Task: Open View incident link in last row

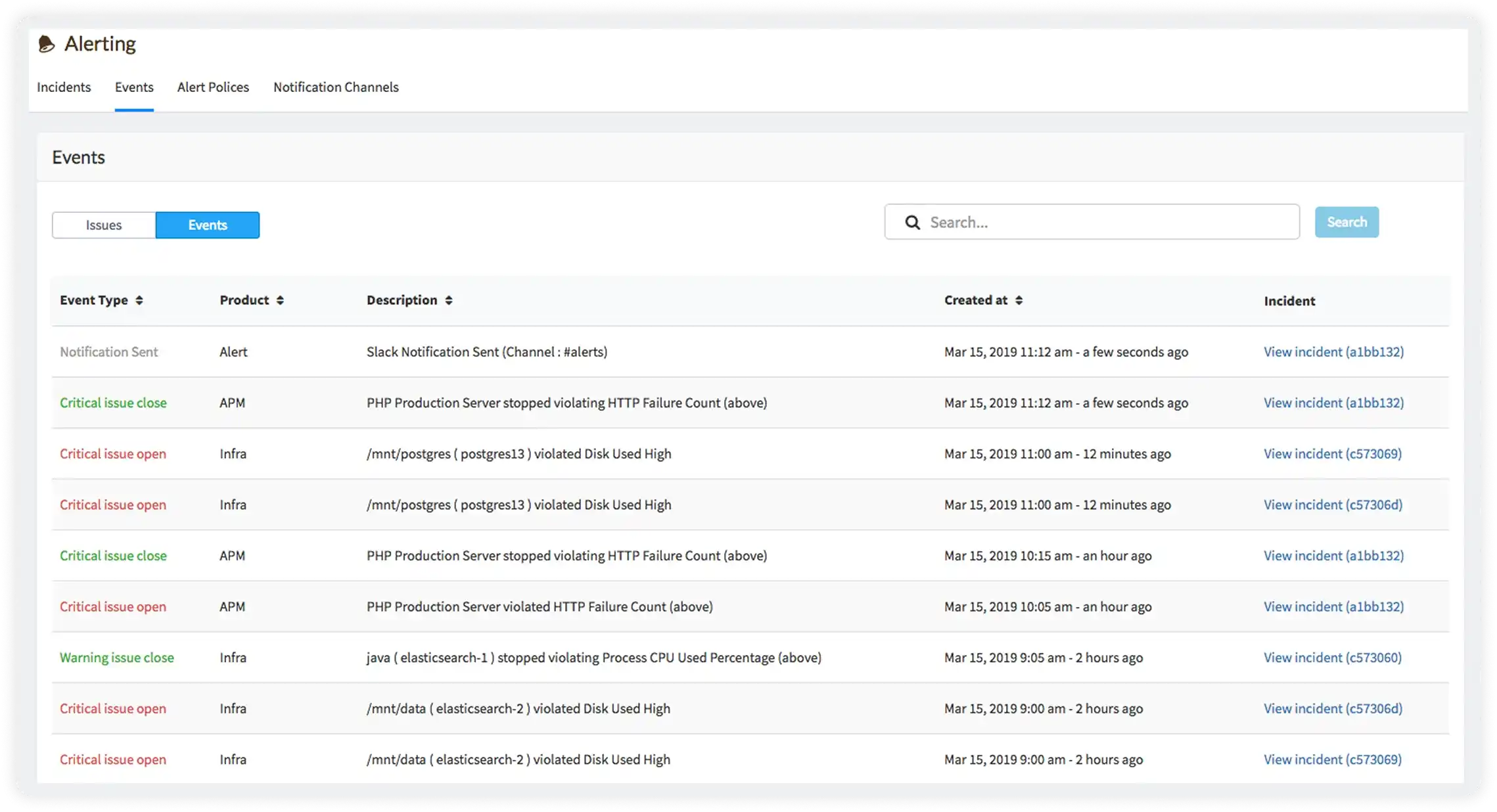Action: tap(1332, 759)
